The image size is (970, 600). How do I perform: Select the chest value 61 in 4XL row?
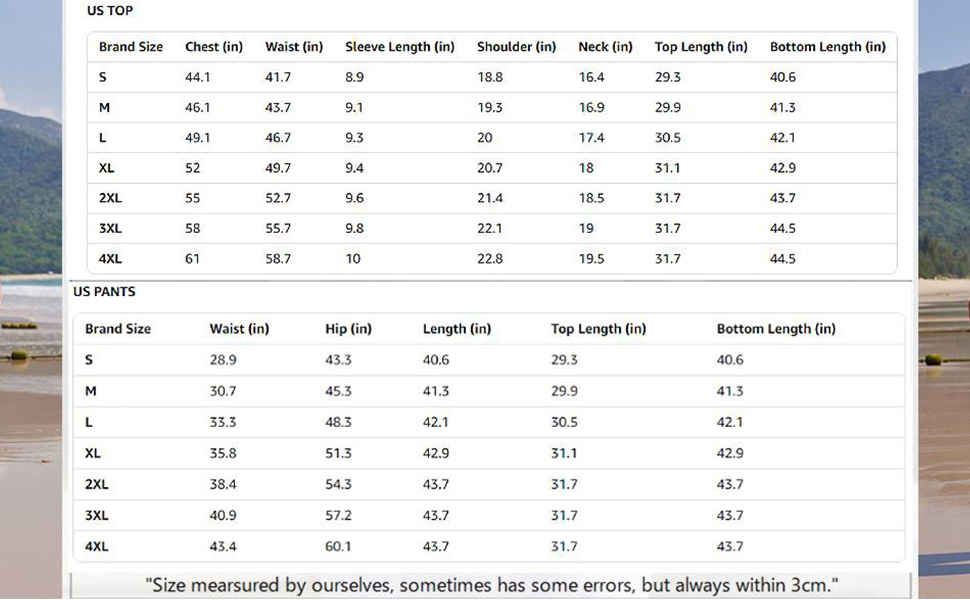192,259
